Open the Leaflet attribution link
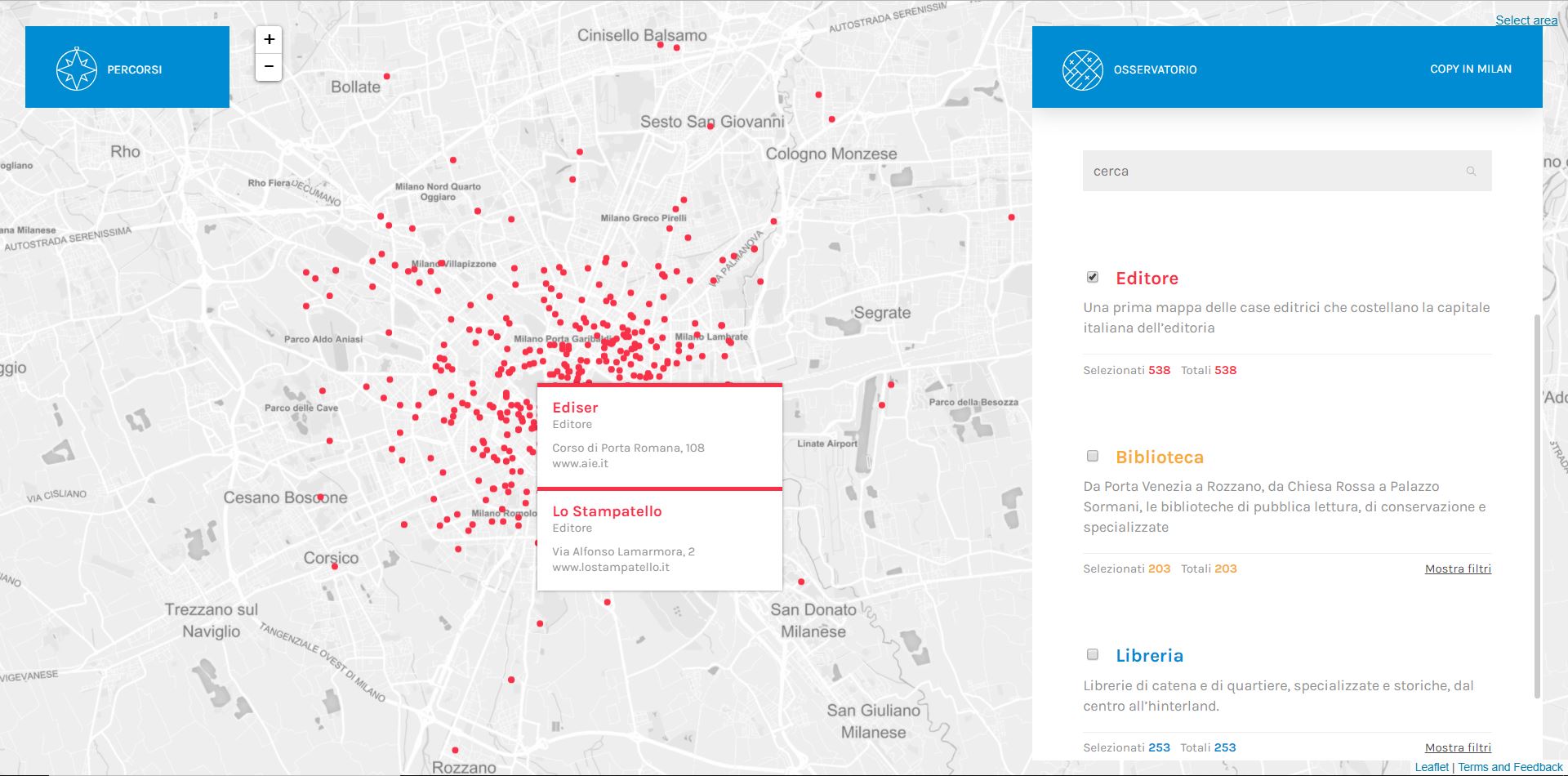Screen dimensions: 1568x776 [1432, 767]
